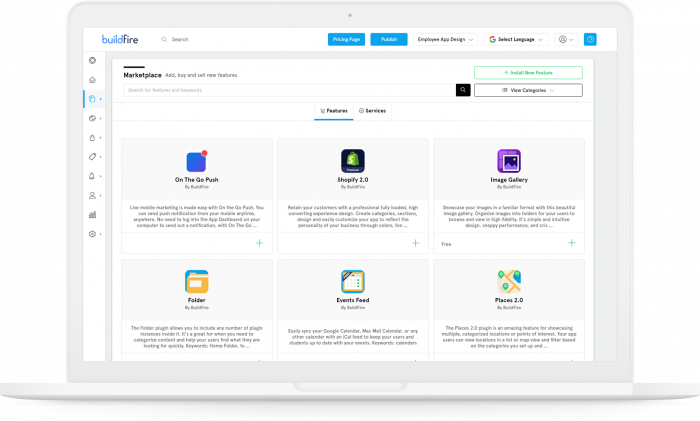Click the Image Gallery description text
The height and width of the screenshot is (421, 700).
(x=509, y=217)
